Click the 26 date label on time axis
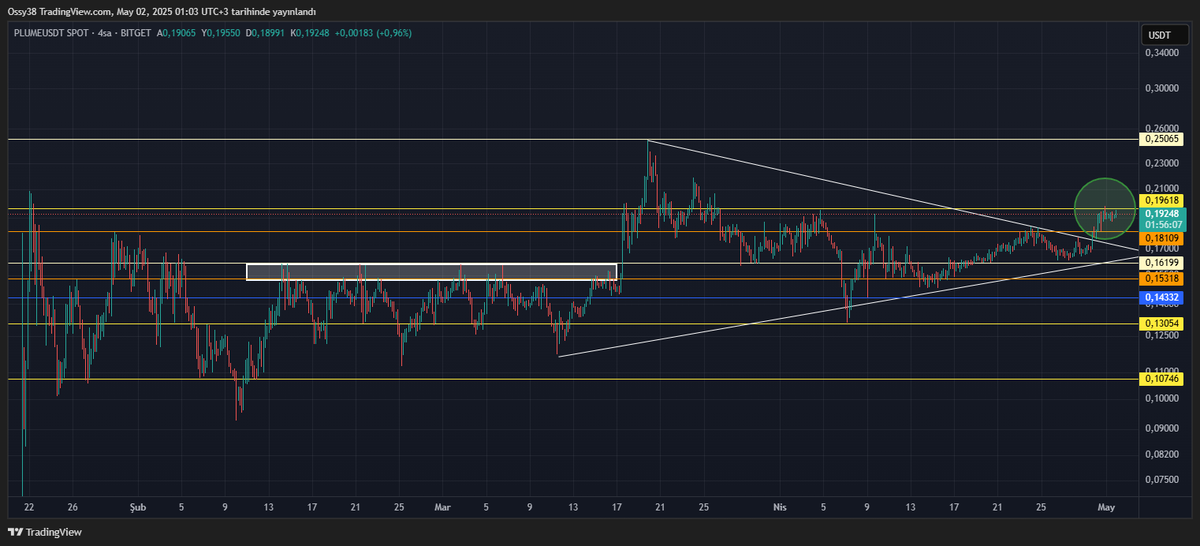The height and width of the screenshot is (546, 1200). click(72, 507)
